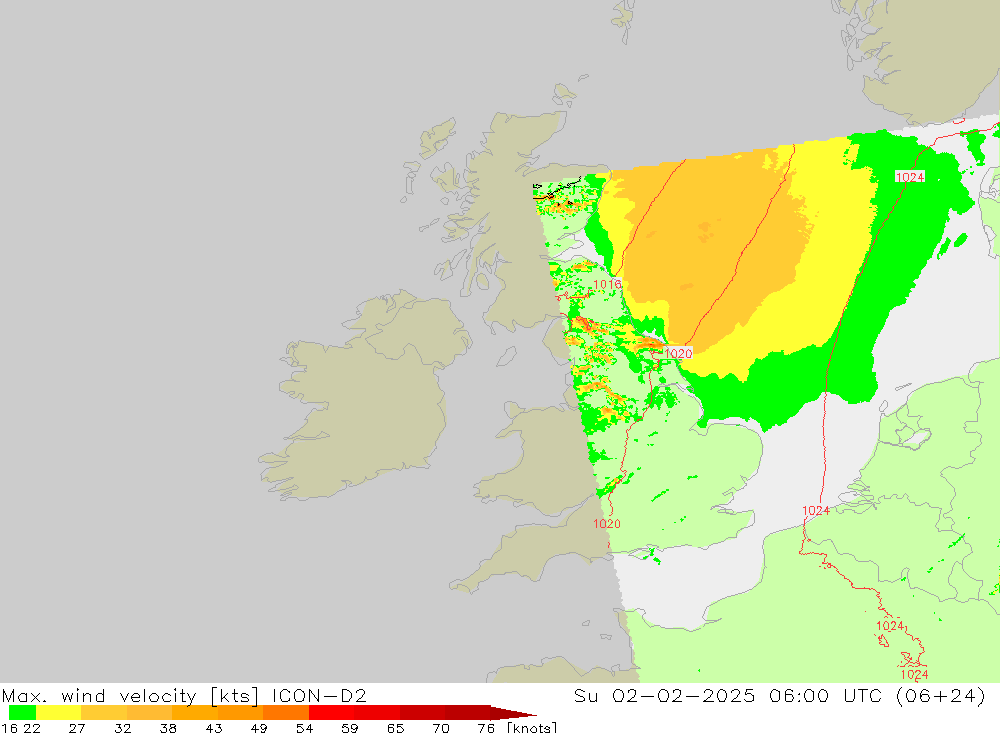Screen dimensions: 1000x733
Task: Click the legend value 43
Action: point(214,728)
